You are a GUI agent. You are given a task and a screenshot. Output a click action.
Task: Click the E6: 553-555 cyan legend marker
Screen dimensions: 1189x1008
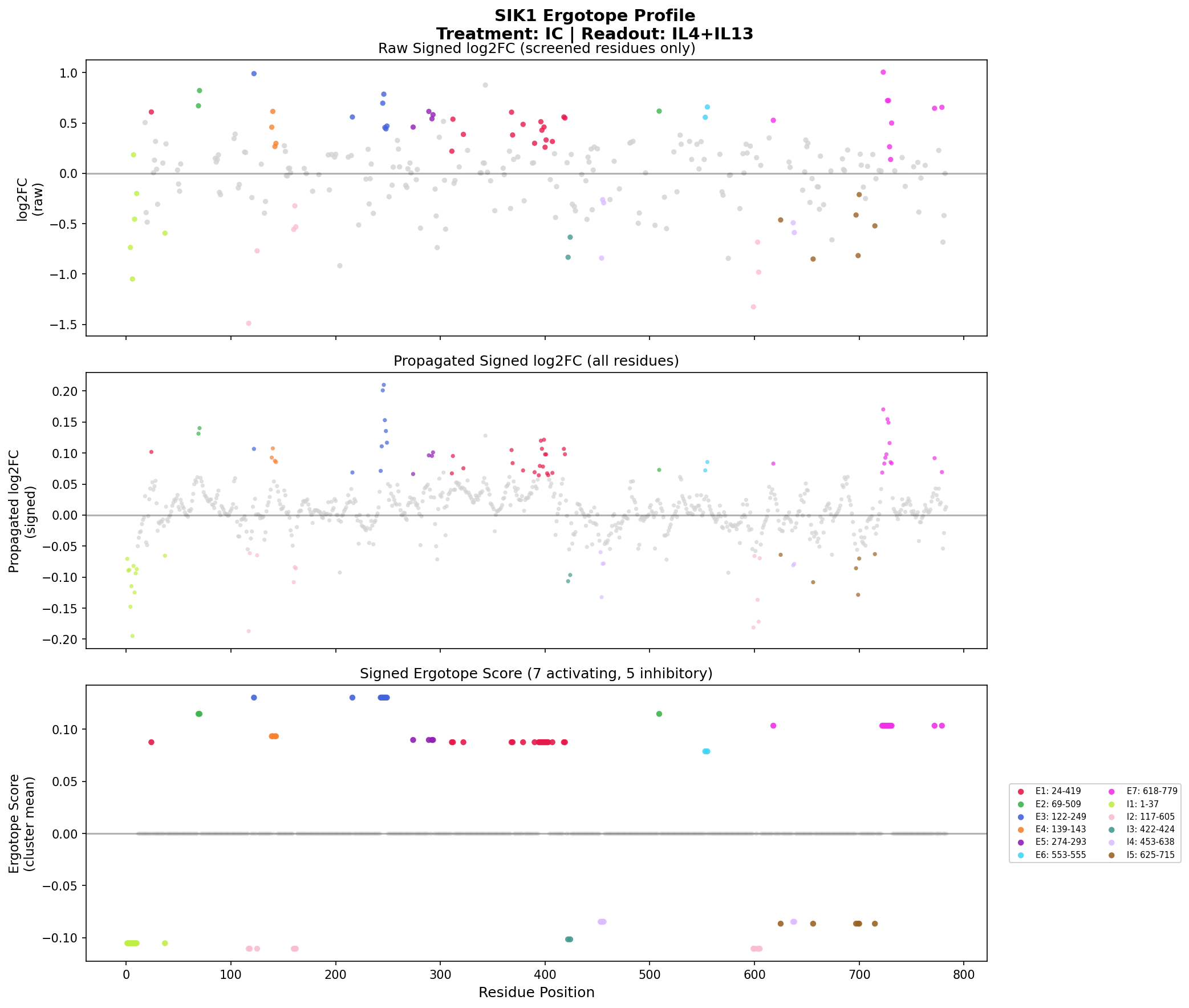1021,856
